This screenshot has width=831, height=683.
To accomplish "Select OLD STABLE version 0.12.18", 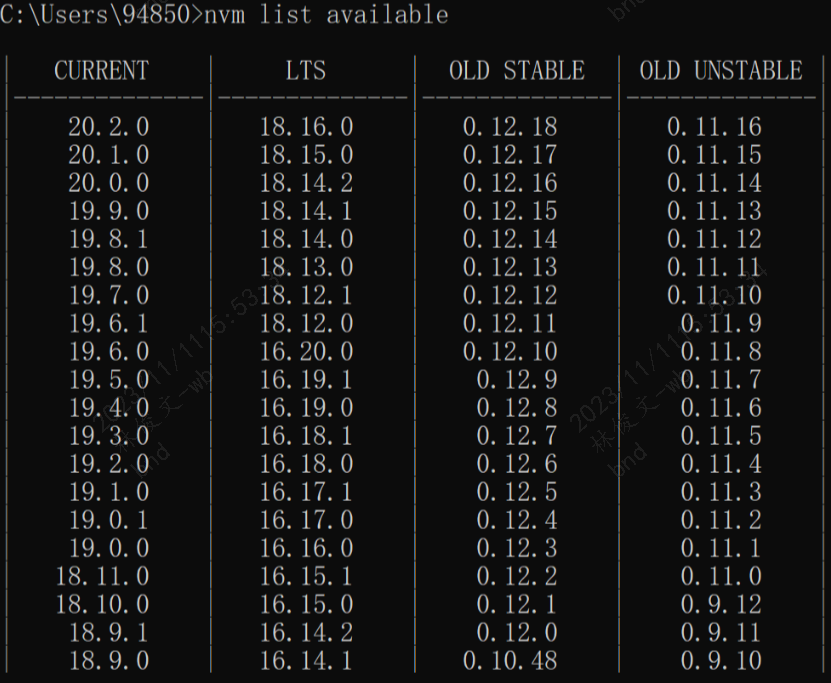I will tap(510, 127).
